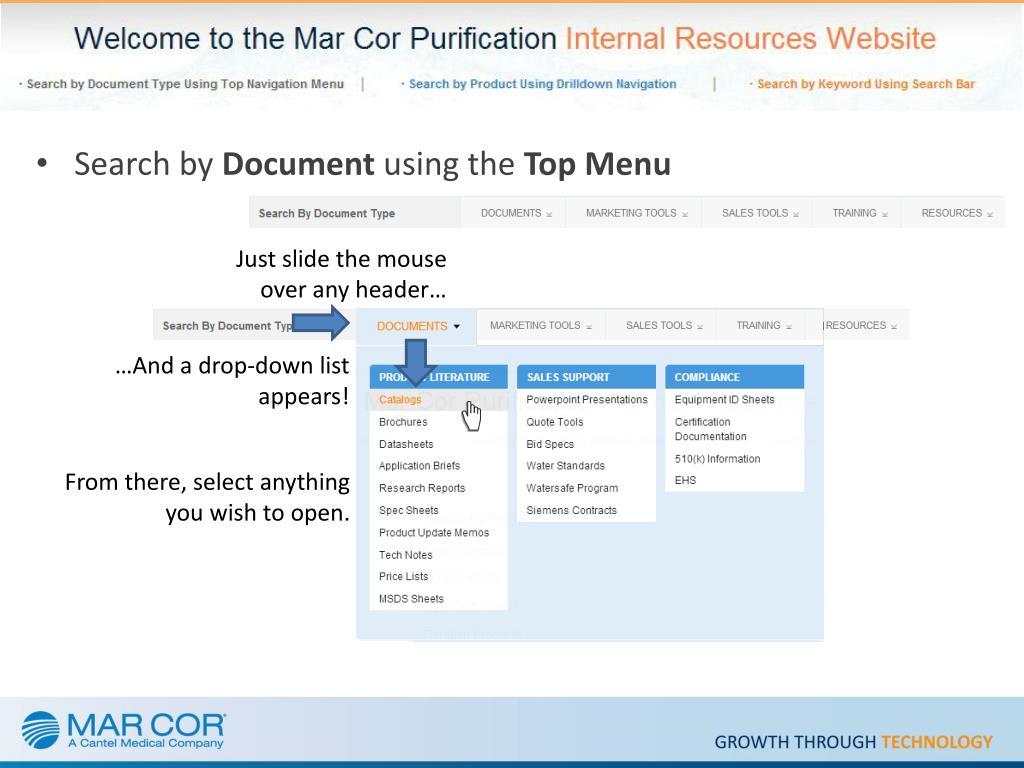Select Water Standards entry
The image size is (1024, 768).
coord(565,466)
